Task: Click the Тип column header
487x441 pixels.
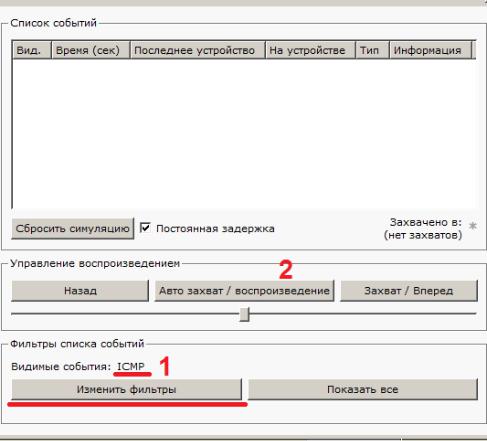Action: tap(372, 50)
